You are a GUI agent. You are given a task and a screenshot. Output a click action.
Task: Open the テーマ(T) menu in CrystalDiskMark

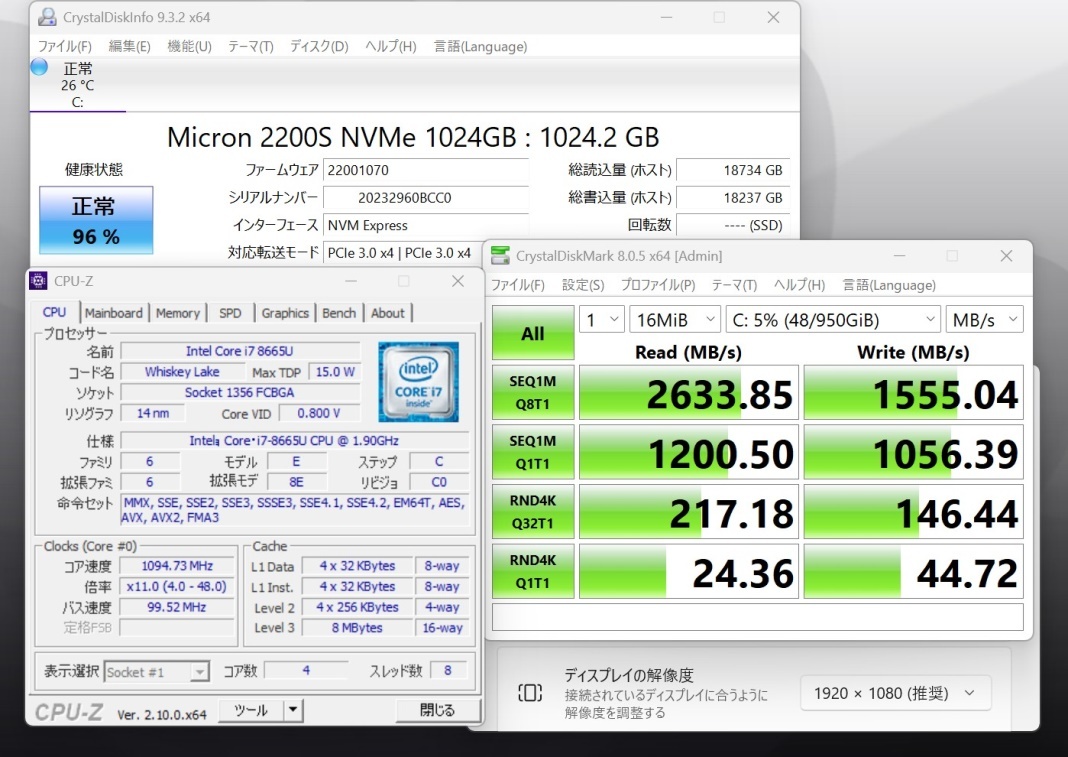pos(734,285)
